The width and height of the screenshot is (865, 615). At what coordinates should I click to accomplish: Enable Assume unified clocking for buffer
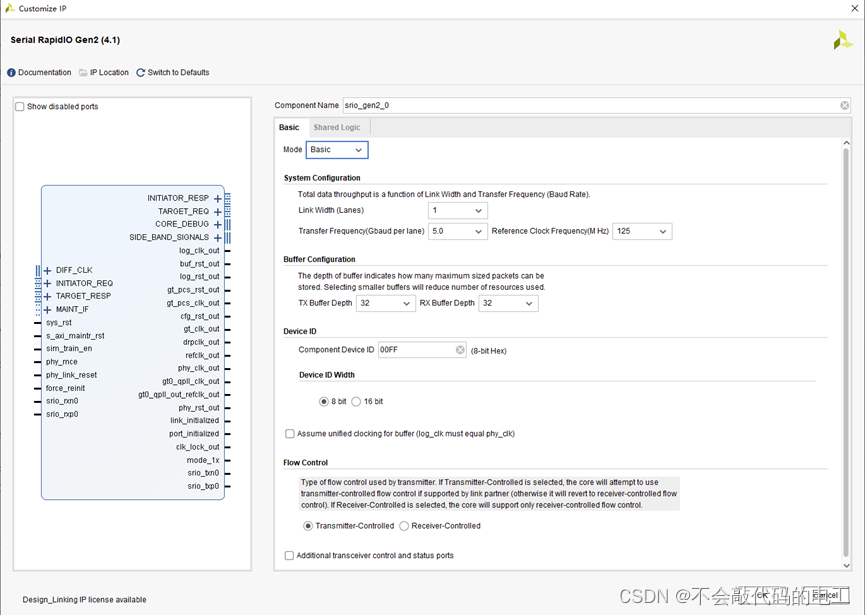click(290, 434)
